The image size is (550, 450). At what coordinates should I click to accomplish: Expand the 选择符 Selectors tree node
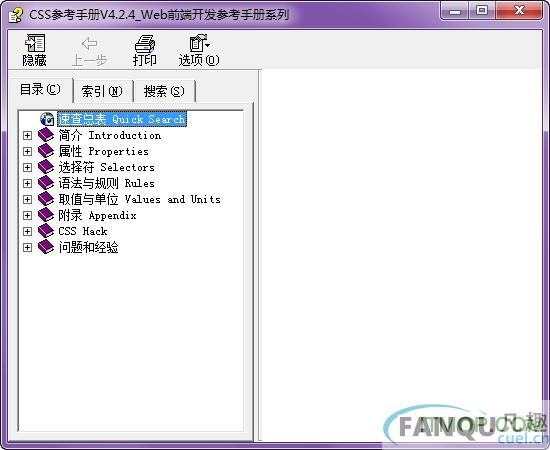pos(27,167)
